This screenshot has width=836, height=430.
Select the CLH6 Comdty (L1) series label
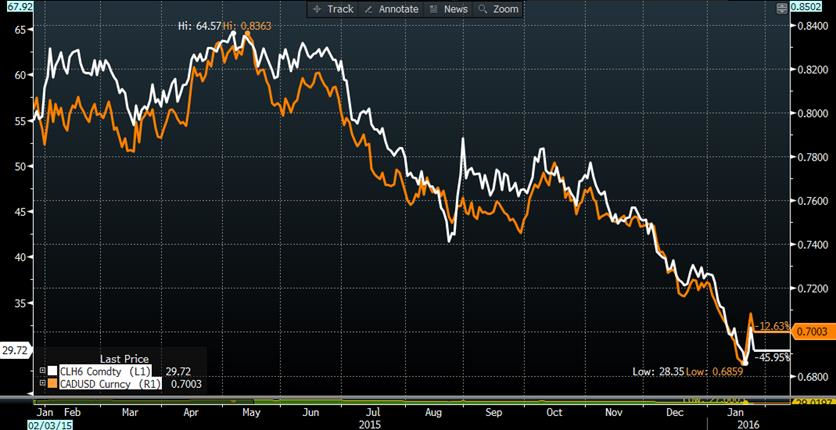pyautogui.click(x=106, y=369)
